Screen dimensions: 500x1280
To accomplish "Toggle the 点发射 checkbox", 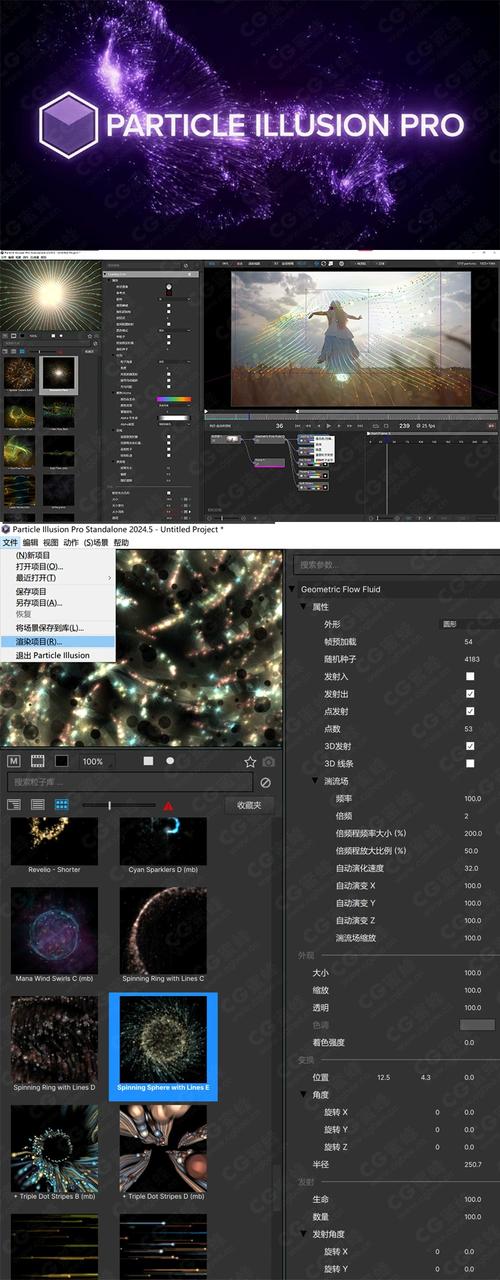I will (470, 711).
